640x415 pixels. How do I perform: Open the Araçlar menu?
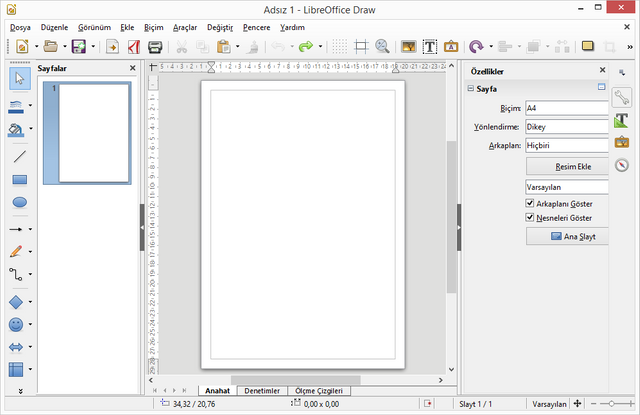click(185, 27)
